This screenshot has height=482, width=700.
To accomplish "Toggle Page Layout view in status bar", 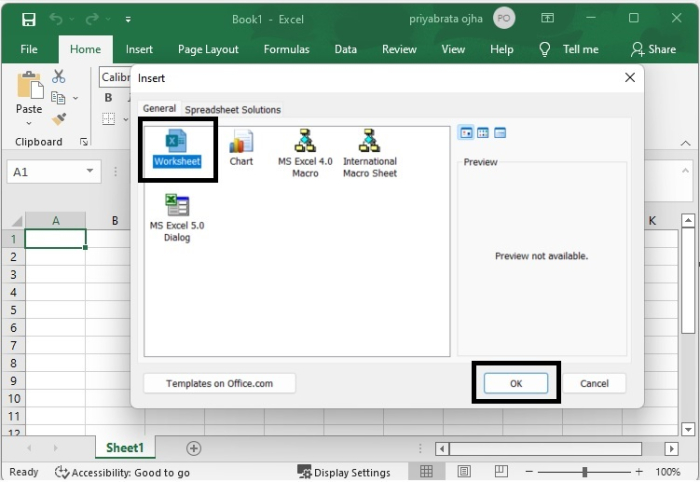I will pos(463,472).
